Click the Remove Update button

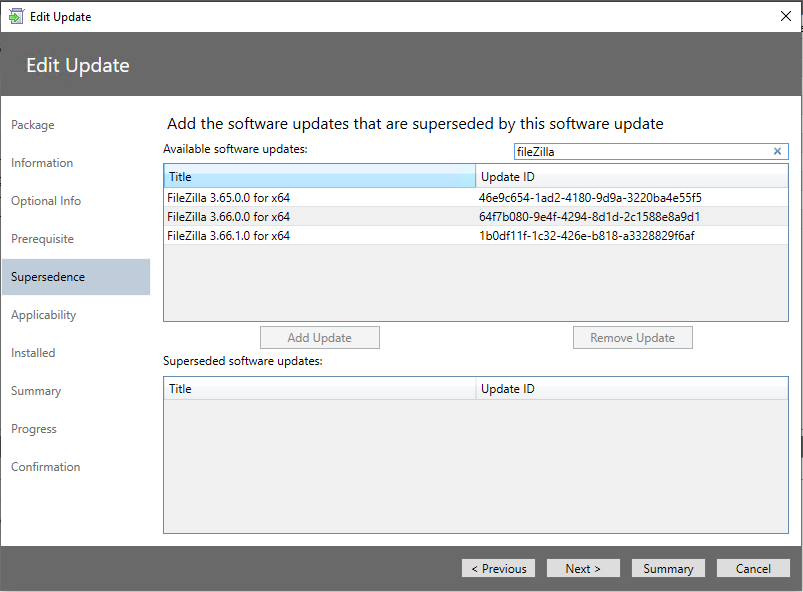tap(632, 337)
